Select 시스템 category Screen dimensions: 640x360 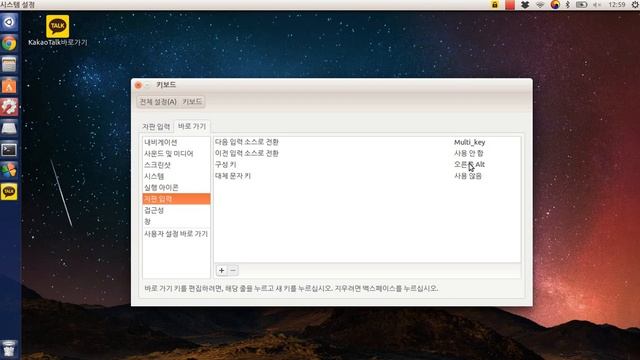(x=176, y=176)
